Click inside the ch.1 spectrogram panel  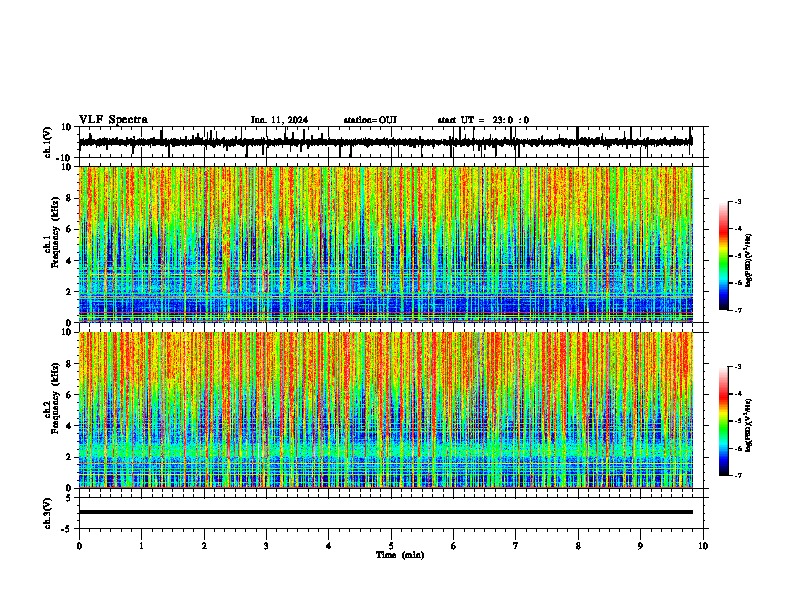coord(386,244)
